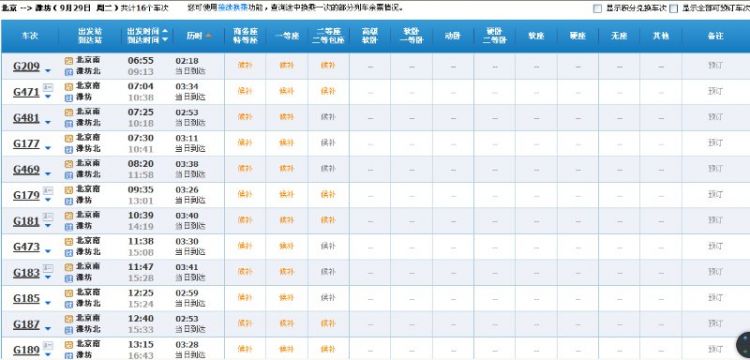Select 候补 under 二等座 for G187

(328, 323)
